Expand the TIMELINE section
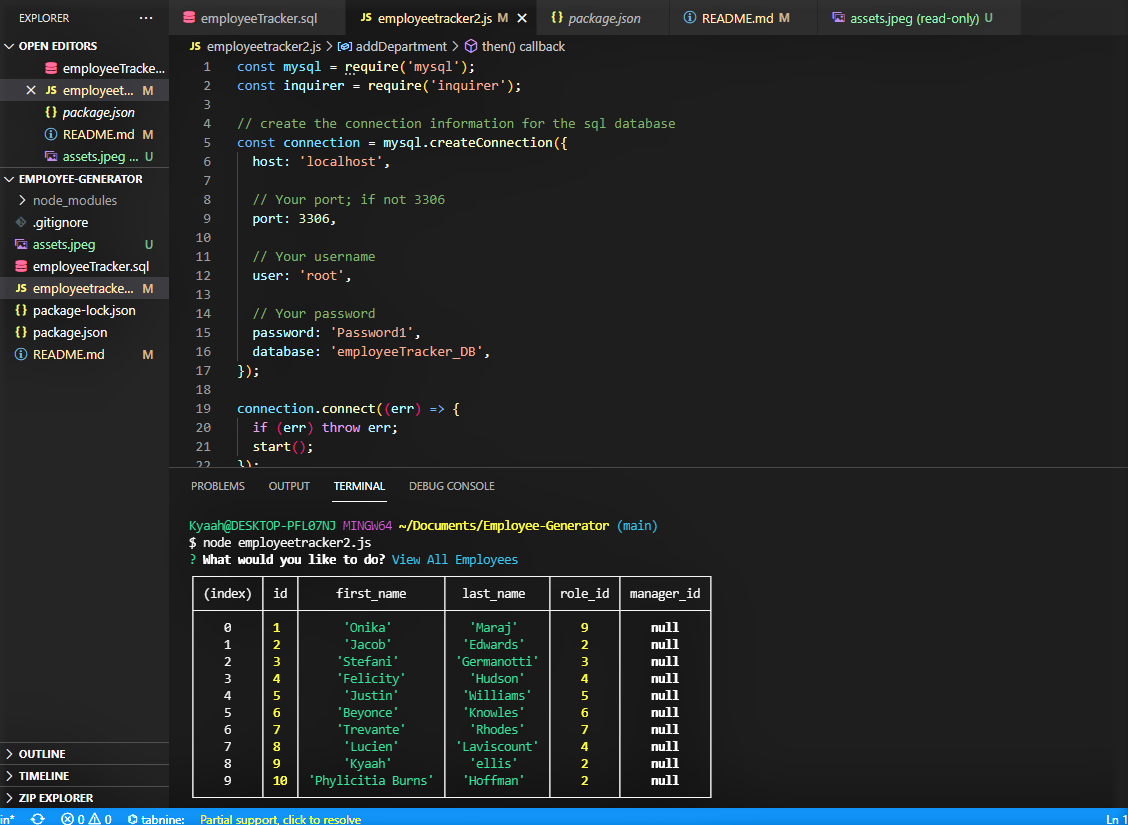 pyautogui.click(x=10, y=776)
